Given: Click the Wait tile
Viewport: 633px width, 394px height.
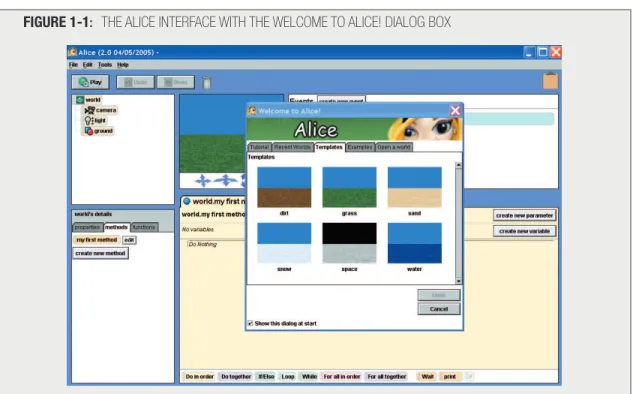Looking at the screenshot, I should 427,376.
